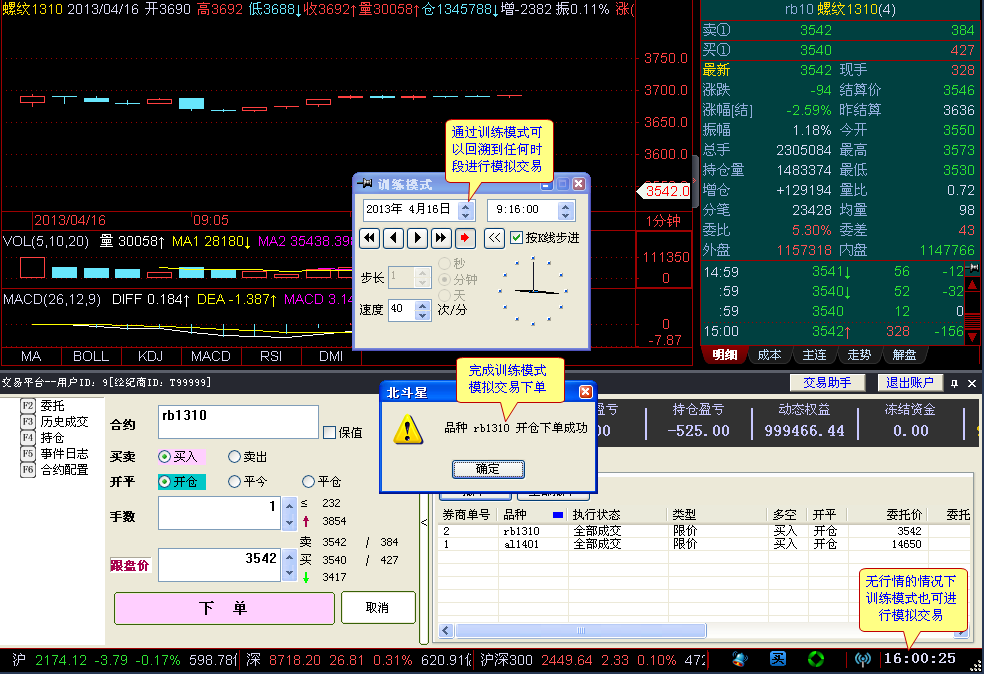Toggle the 按K线步进 checkbox

click(x=517, y=238)
